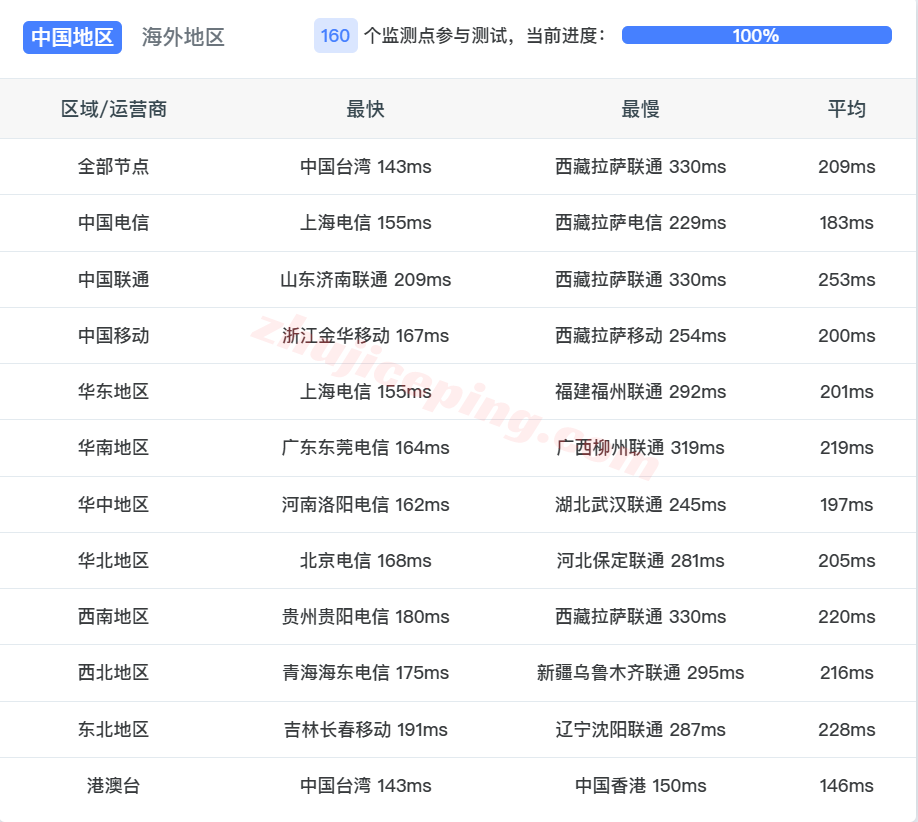Click 北京电信 168ms cell
The image size is (918, 822).
pyautogui.click(x=365, y=560)
